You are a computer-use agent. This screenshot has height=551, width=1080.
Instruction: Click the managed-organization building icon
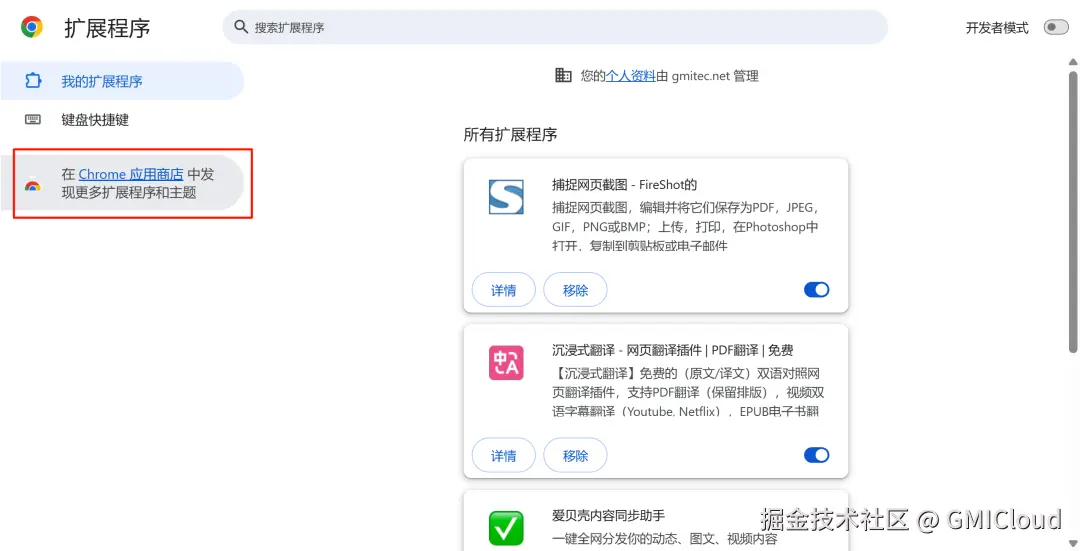pos(563,75)
